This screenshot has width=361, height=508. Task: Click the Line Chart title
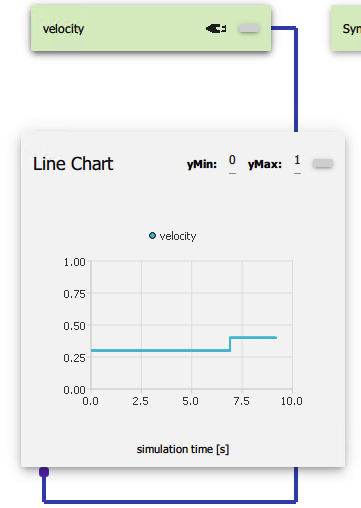73,164
